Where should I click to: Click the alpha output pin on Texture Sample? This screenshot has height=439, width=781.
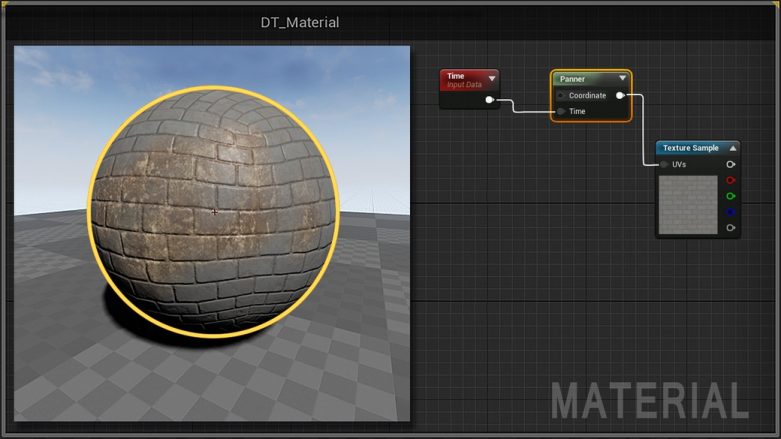point(731,228)
